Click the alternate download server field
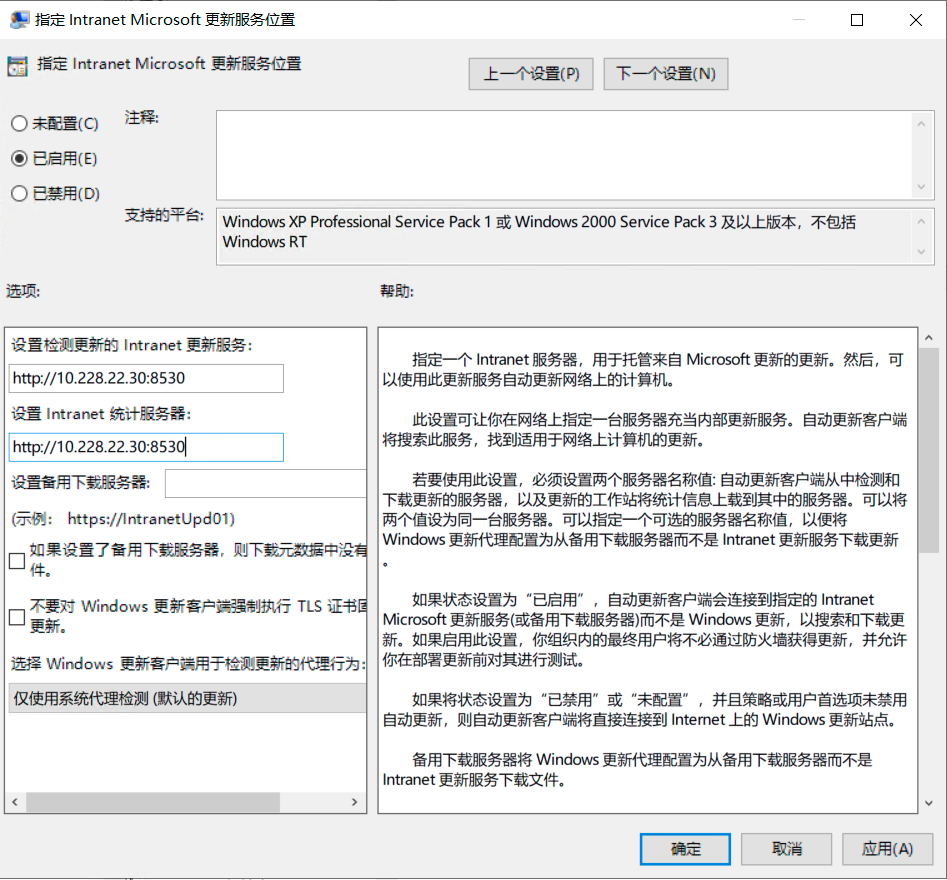The width and height of the screenshot is (947, 880). [x=265, y=483]
